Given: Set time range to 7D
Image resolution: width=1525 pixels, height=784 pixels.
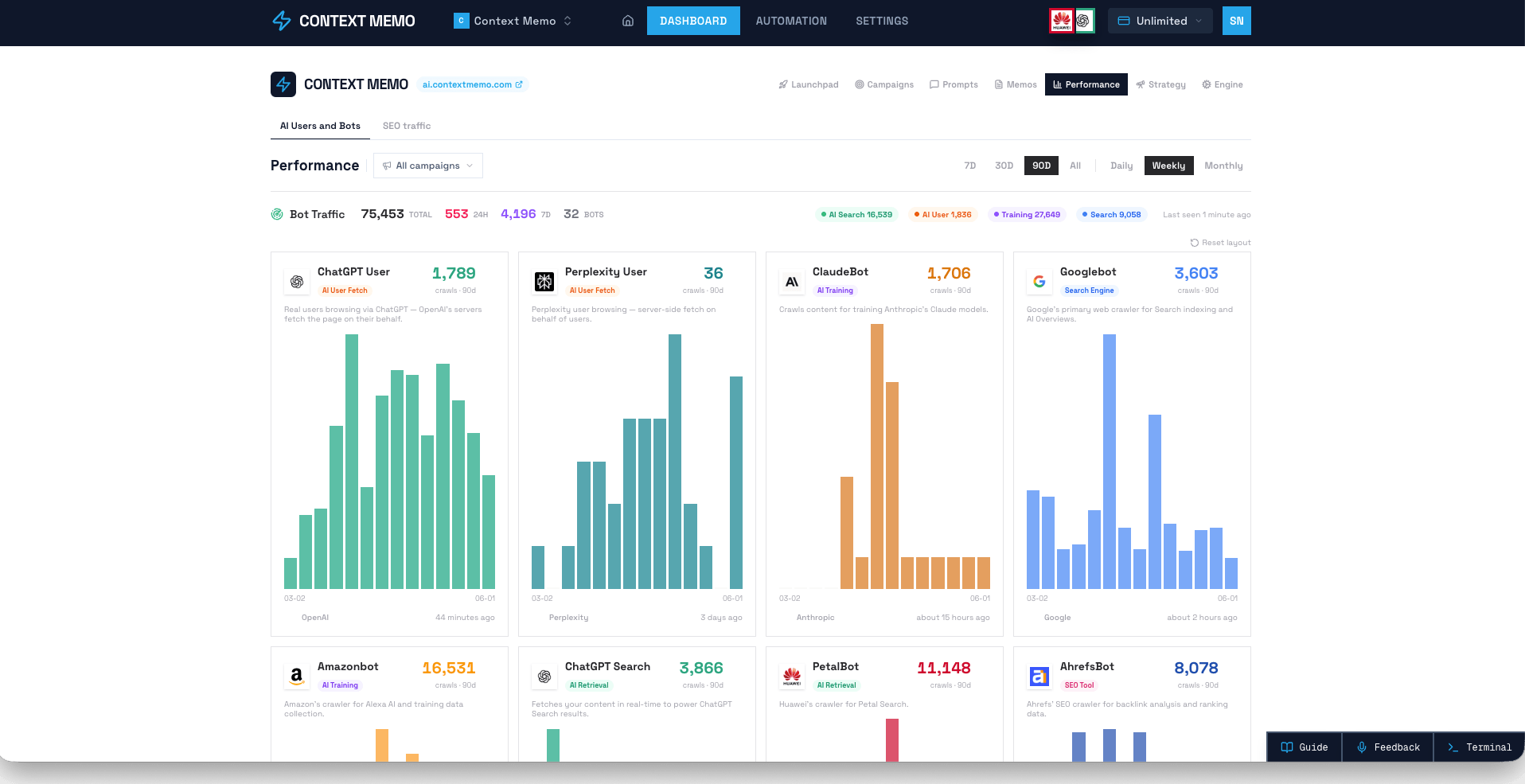Looking at the screenshot, I should point(969,166).
